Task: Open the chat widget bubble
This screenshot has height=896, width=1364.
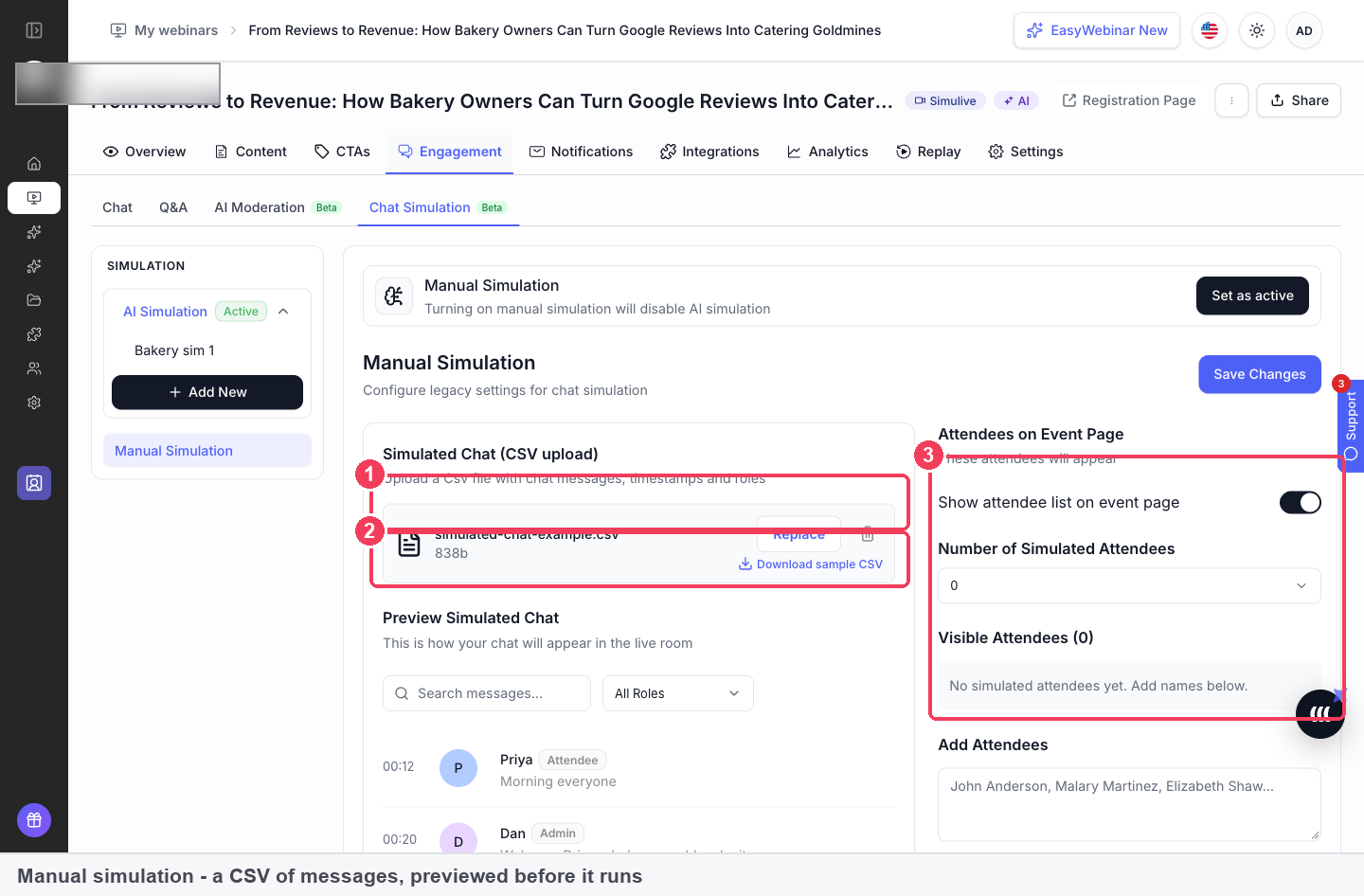Action: tap(1320, 713)
